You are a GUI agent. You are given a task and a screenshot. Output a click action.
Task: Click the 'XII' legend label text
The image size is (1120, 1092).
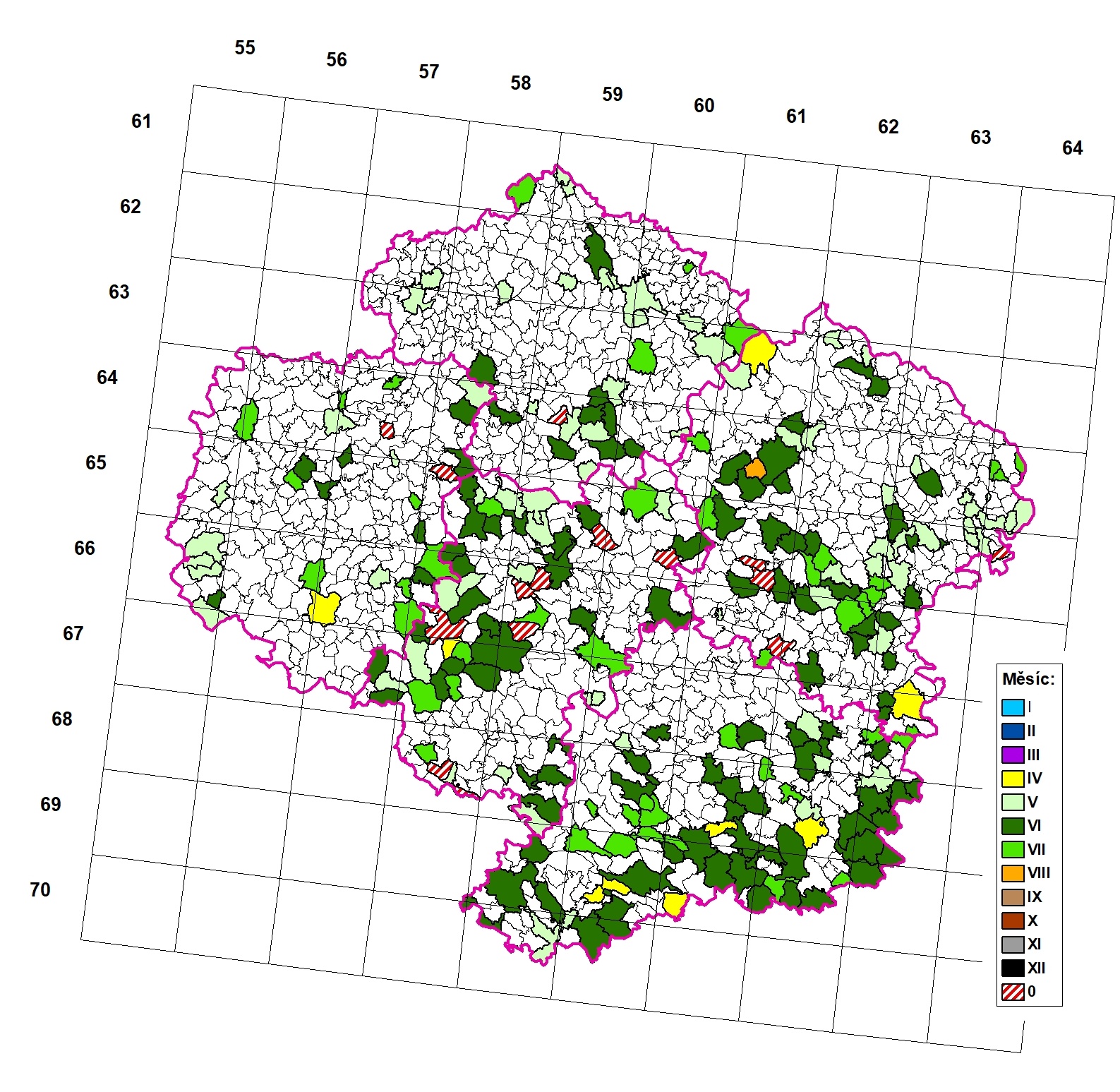[1037, 968]
